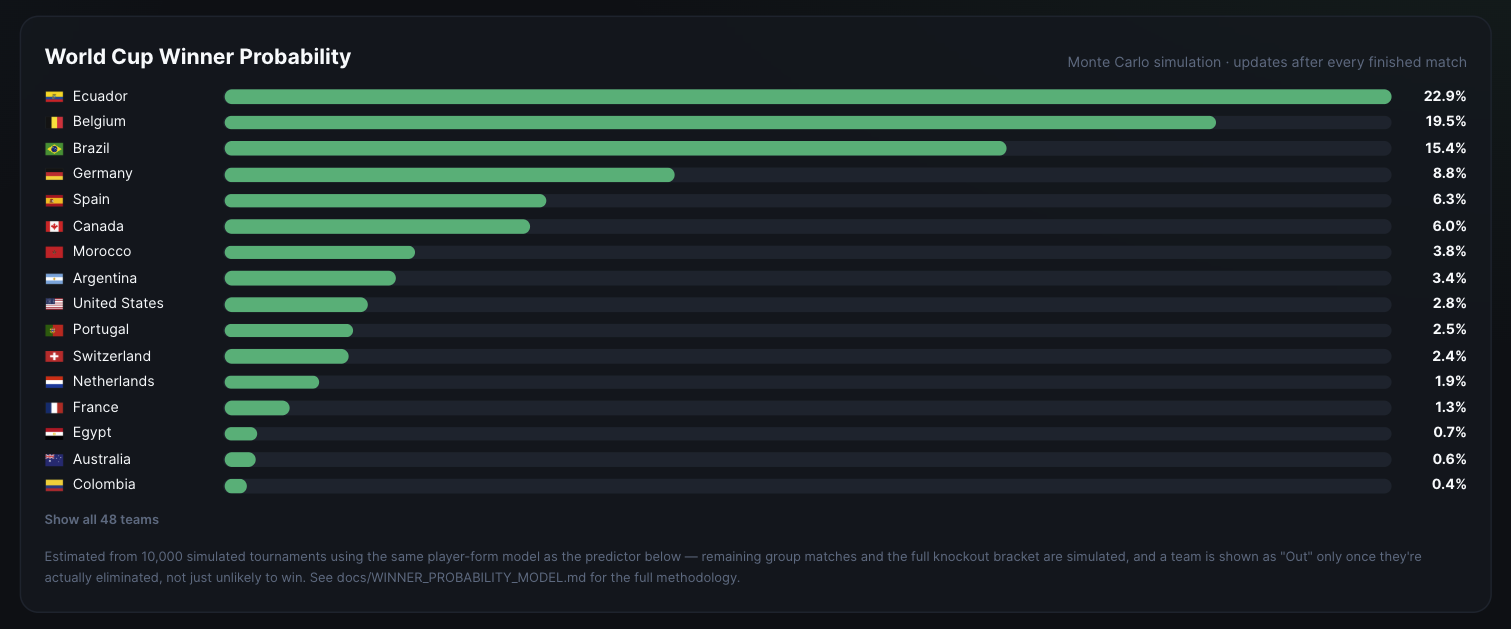The width and height of the screenshot is (1511, 629).
Task: Expand the list via Show all 48 teams
Action: (102, 520)
